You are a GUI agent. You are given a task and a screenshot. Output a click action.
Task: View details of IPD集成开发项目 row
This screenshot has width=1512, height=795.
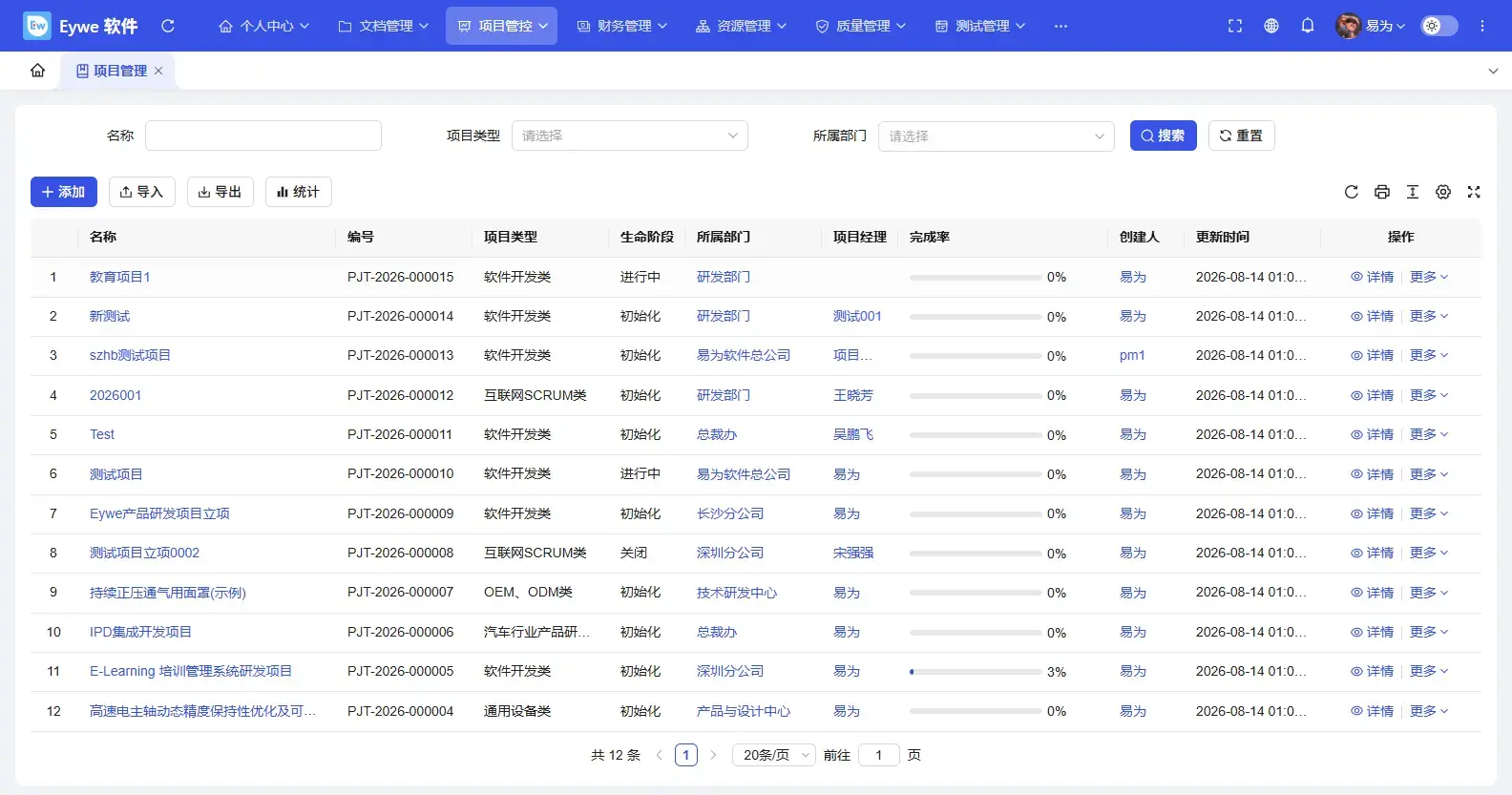1373,632
